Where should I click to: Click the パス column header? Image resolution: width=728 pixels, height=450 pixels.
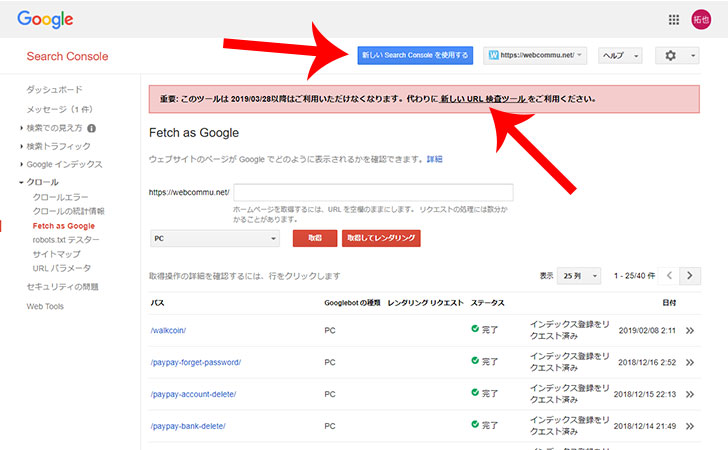(157, 303)
